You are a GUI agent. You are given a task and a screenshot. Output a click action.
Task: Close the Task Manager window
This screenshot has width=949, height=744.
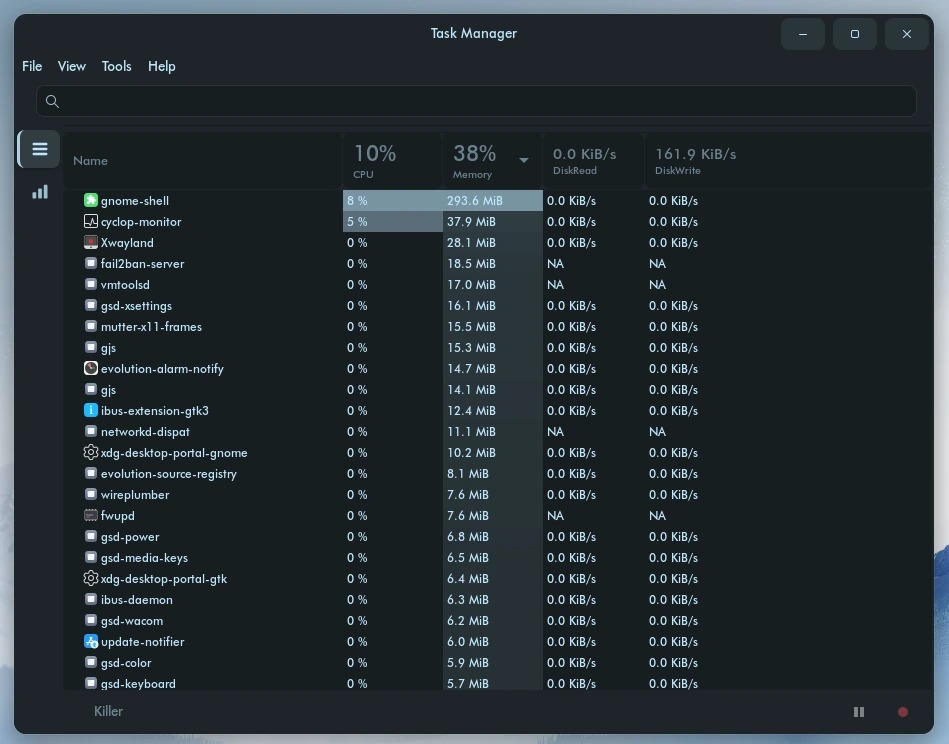click(x=907, y=34)
